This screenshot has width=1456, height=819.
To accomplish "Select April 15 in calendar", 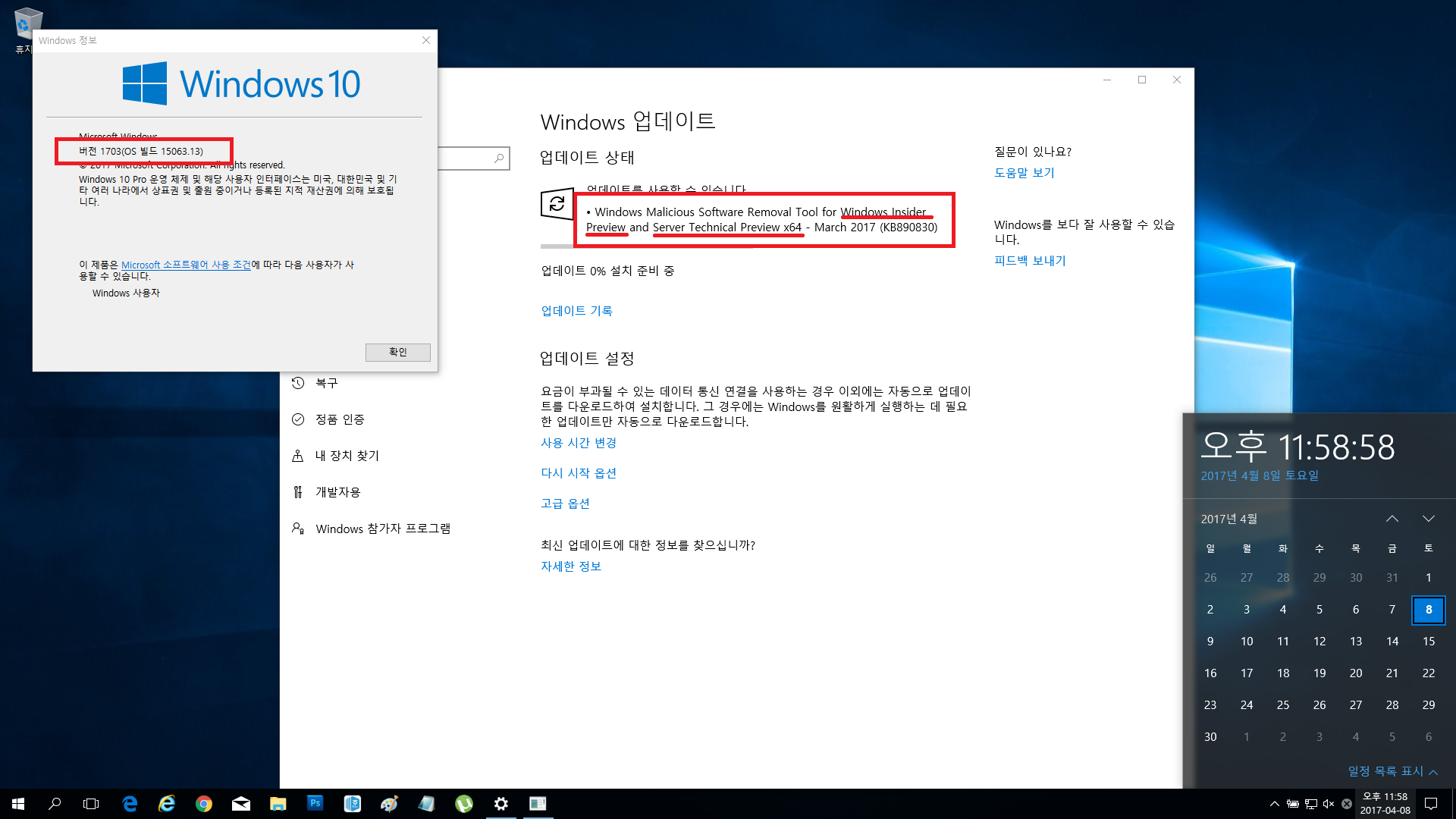I will click(1429, 642).
